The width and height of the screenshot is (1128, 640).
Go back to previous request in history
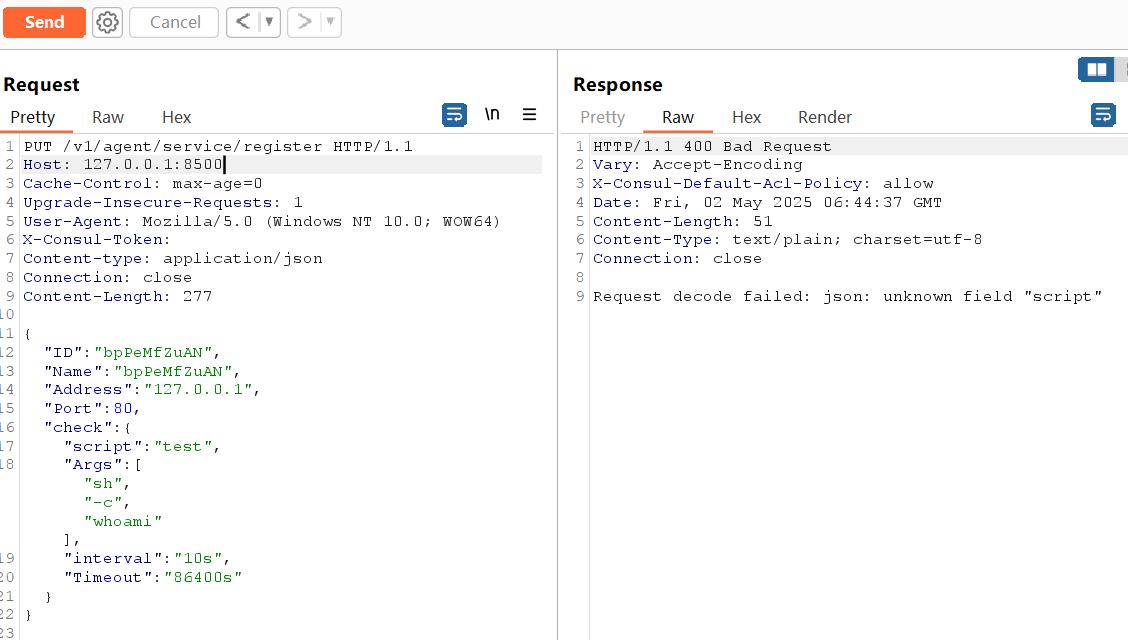tap(243, 22)
